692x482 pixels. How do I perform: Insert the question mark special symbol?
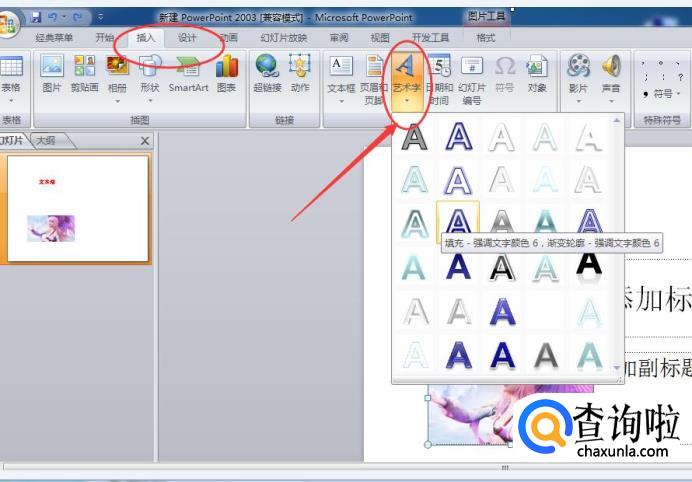pos(680,77)
